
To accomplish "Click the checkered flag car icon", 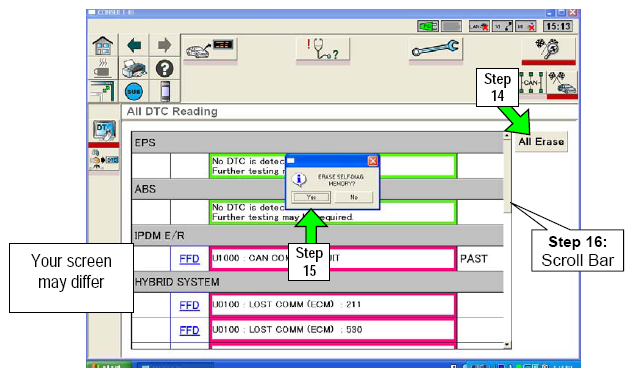I will (x=562, y=84).
